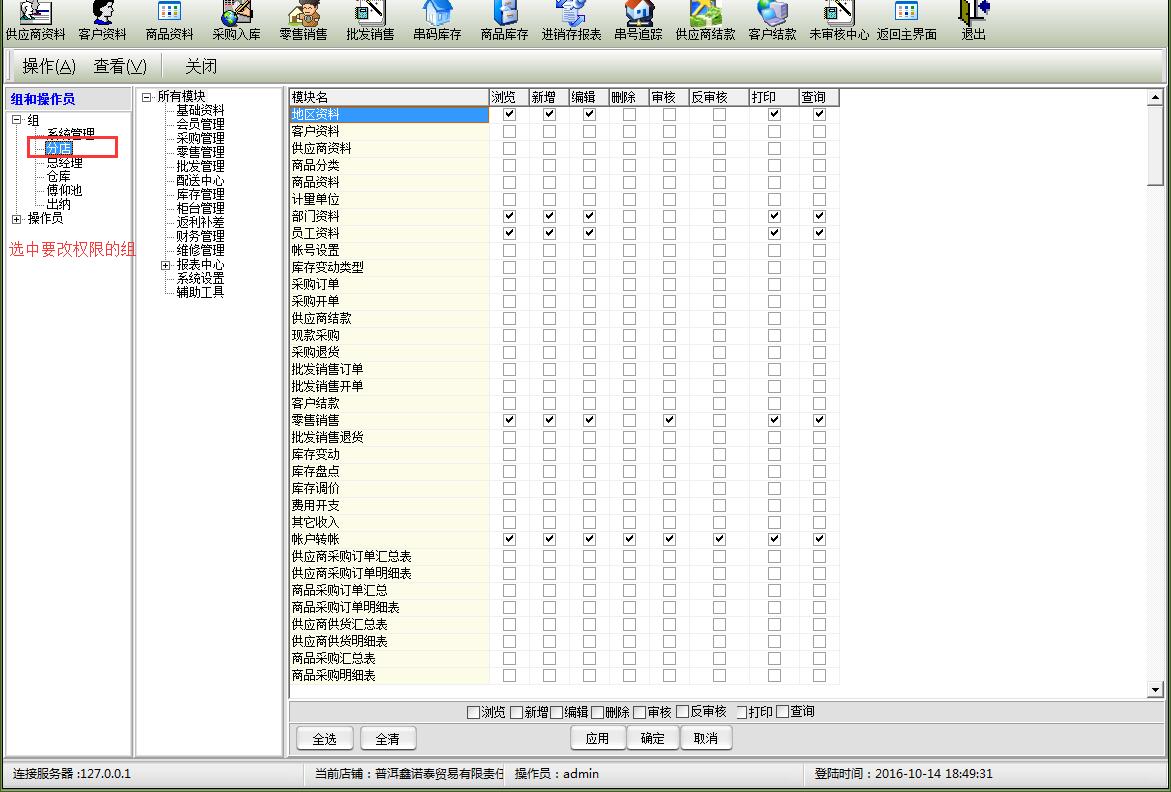Open 商品库存 toolbar icon
The width and height of the screenshot is (1171, 792).
(504, 20)
